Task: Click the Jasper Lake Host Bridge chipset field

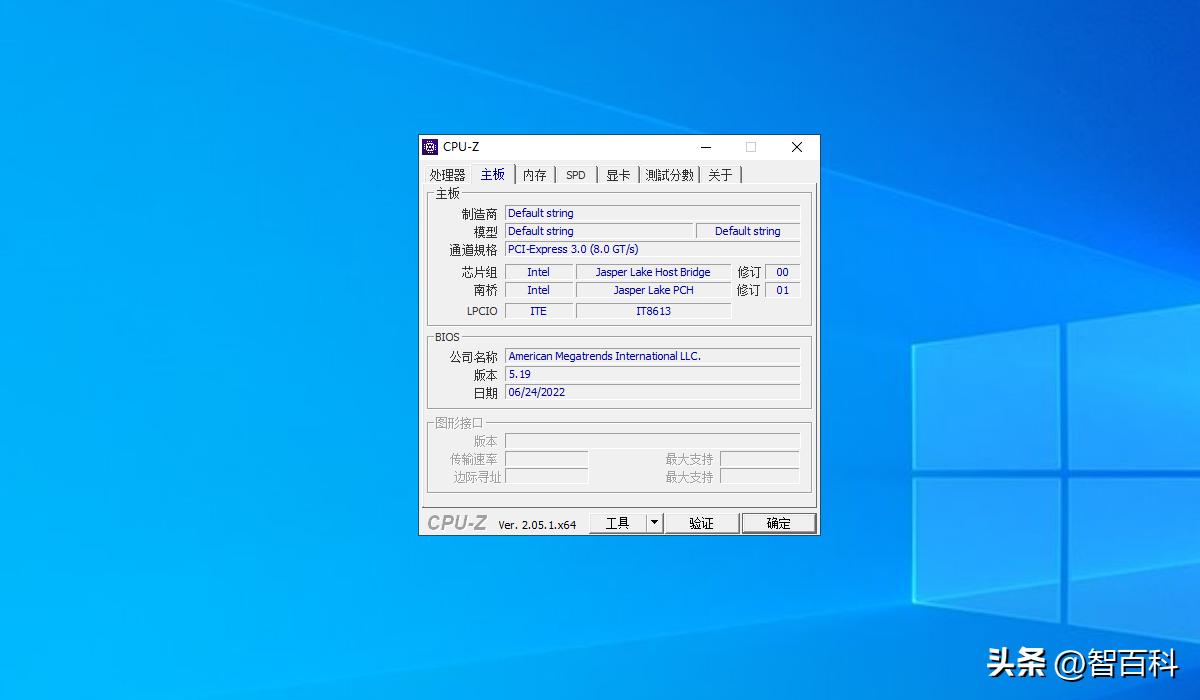Action: 654,271
